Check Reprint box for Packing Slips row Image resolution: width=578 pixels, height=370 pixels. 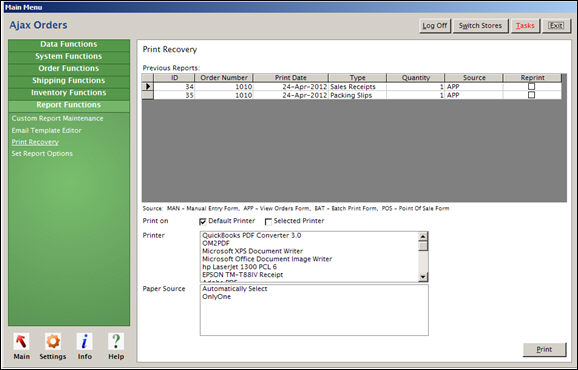[x=531, y=95]
